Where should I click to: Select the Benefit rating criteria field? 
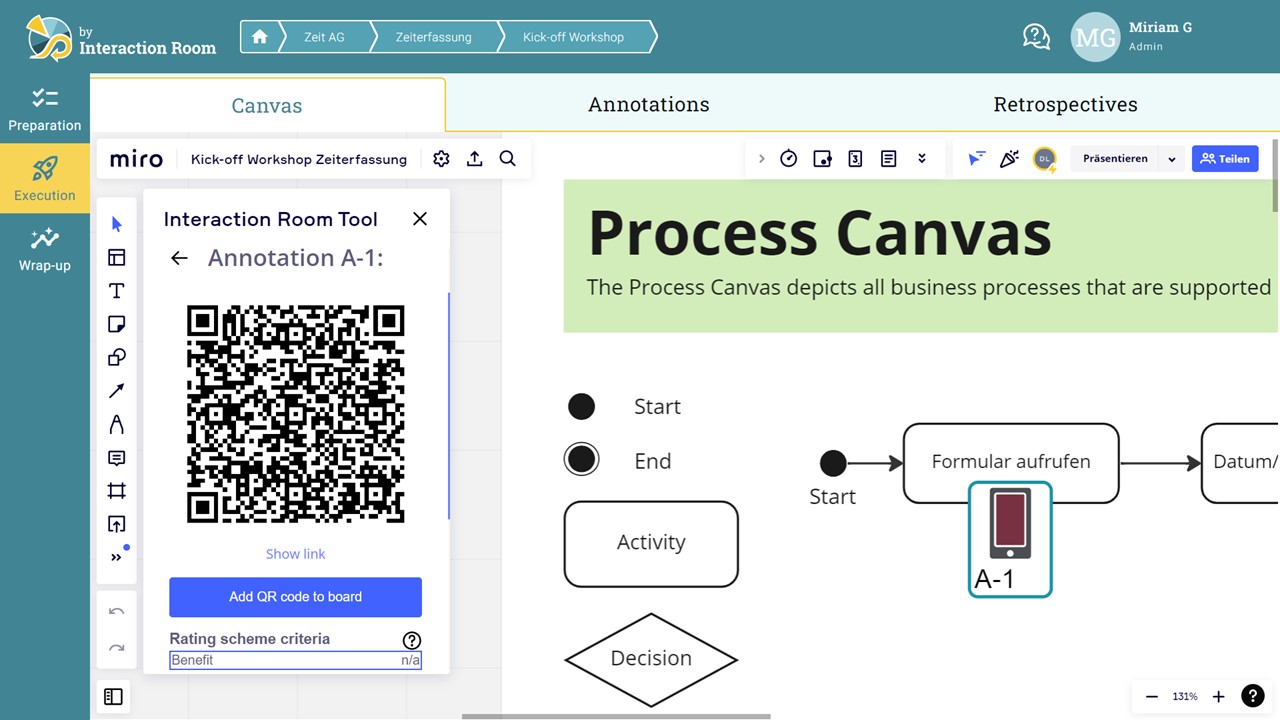295,660
